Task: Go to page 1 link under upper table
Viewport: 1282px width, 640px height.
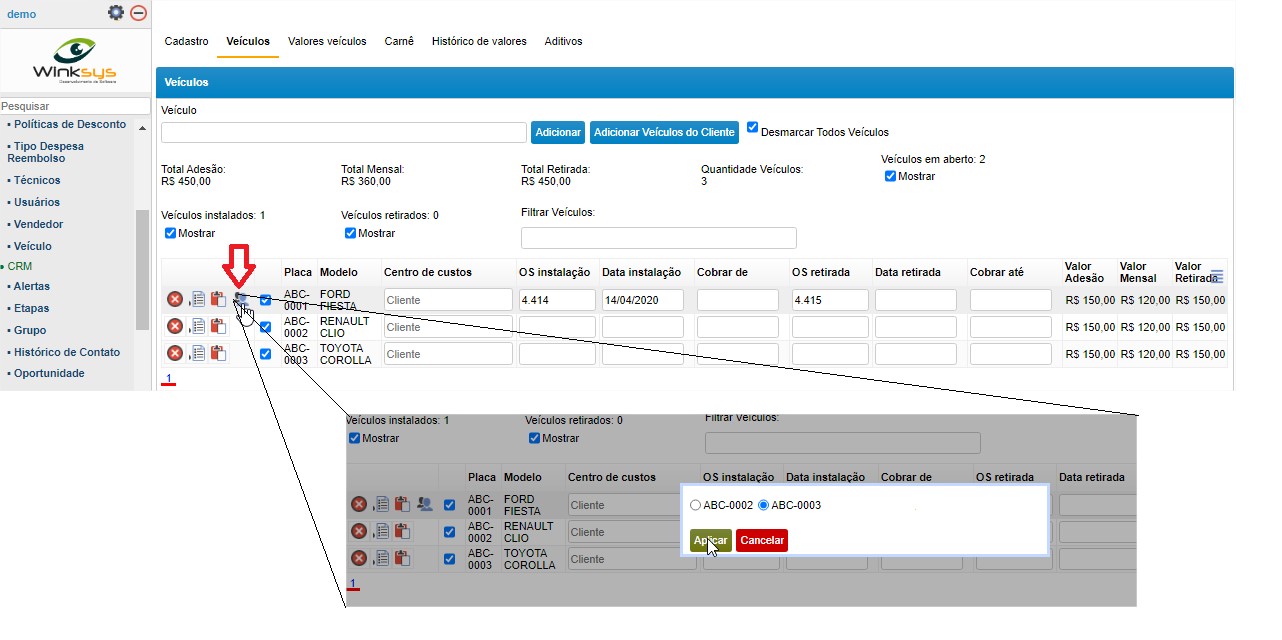Action: tap(169, 378)
